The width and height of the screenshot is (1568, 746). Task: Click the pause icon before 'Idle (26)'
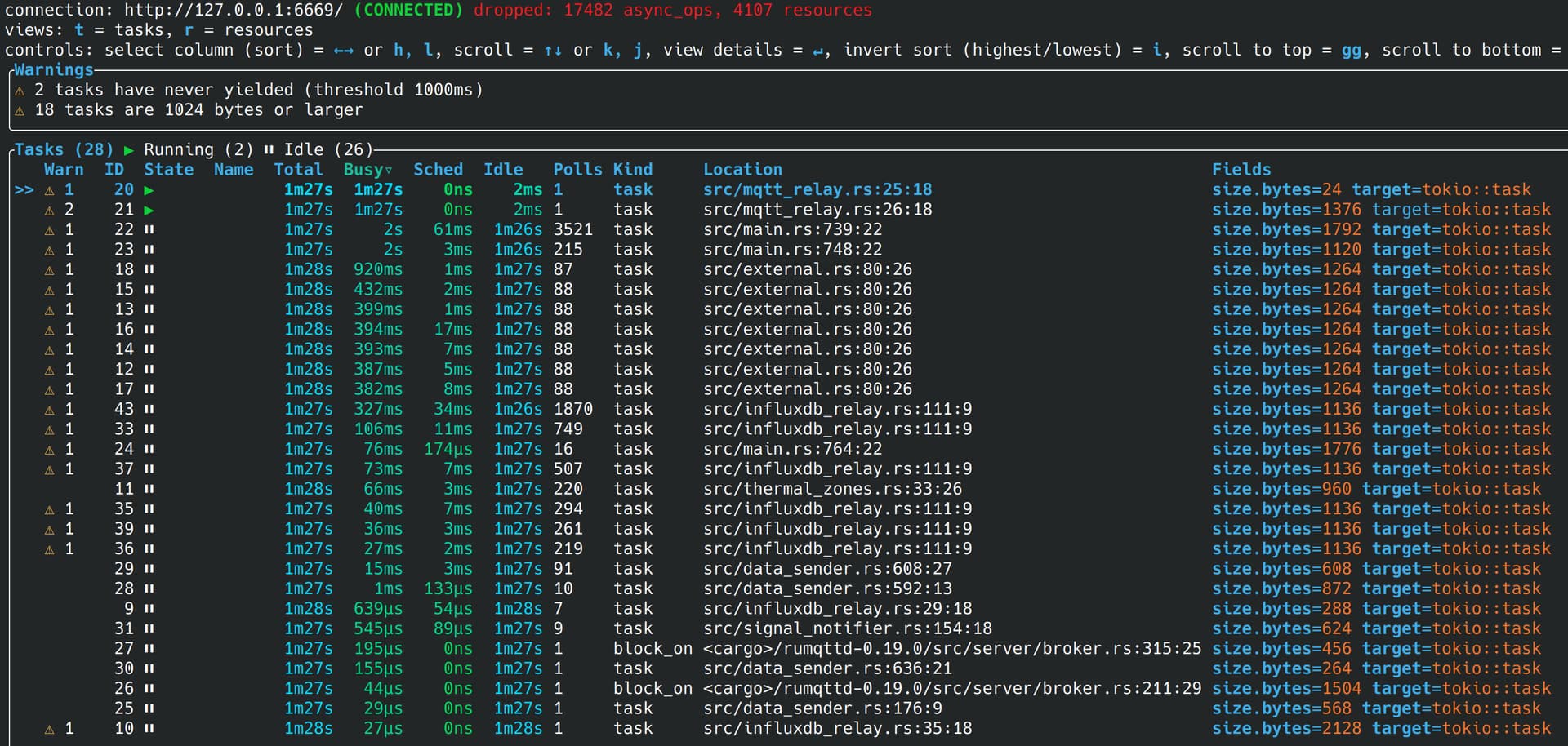pyautogui.click(x=269, y=150)
